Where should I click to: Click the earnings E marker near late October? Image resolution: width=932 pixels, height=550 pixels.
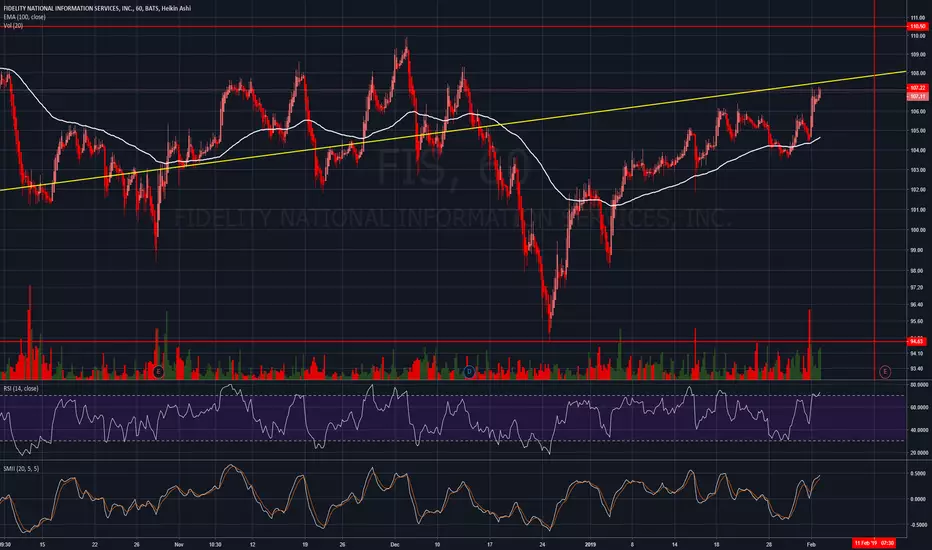[x=158, y=372]
